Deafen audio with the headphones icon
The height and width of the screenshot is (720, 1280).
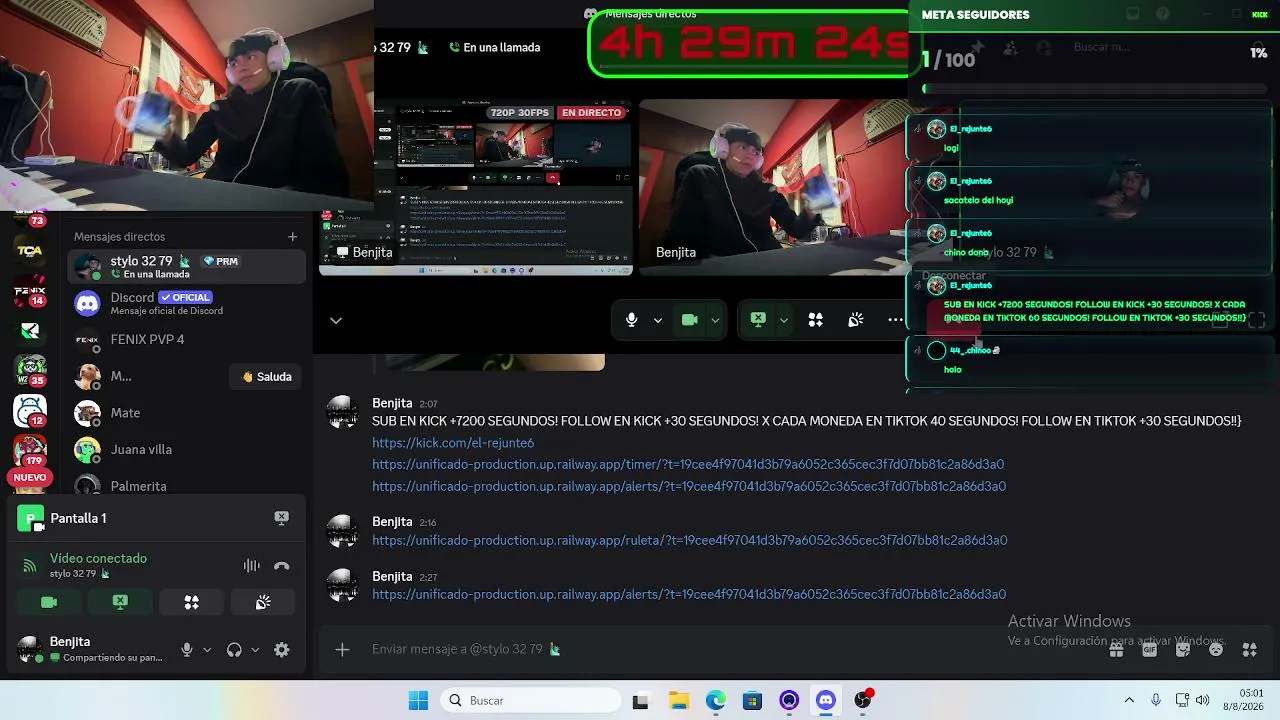click(x=234, y=650)
